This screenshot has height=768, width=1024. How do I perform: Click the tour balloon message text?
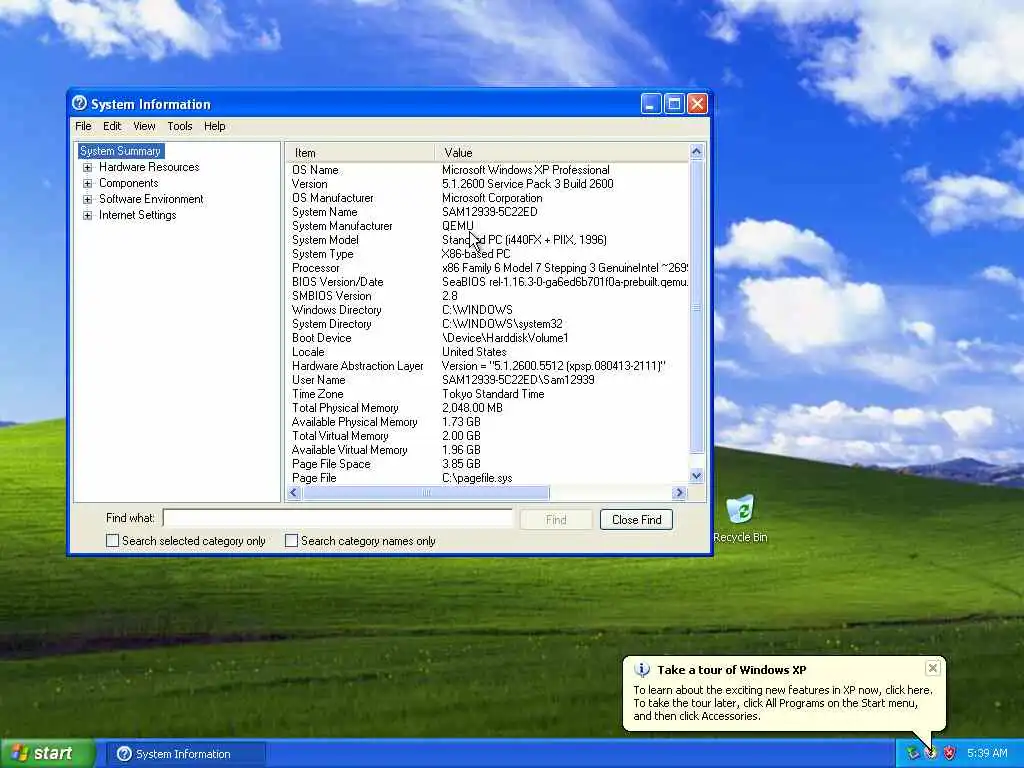click(x=782, y=703)
